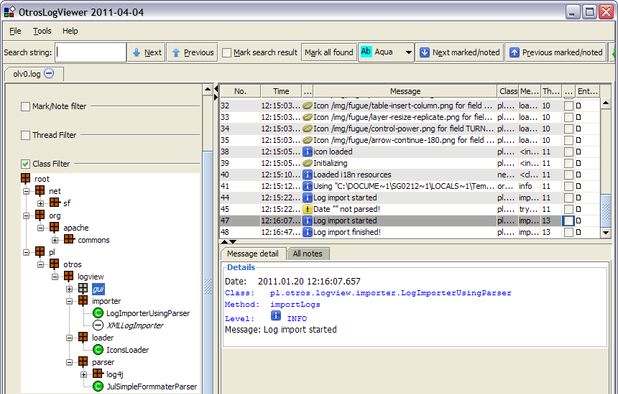Viewport: 618px width, 394px height.
Task: Click the OtrosLogViewer app icon in title bar
Action: (9, 11)
